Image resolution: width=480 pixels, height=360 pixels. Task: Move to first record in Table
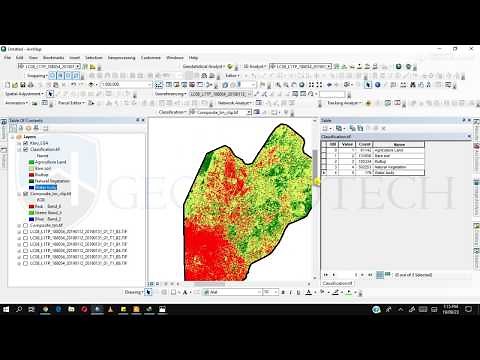pyautogui.click(x=326, y=275)
